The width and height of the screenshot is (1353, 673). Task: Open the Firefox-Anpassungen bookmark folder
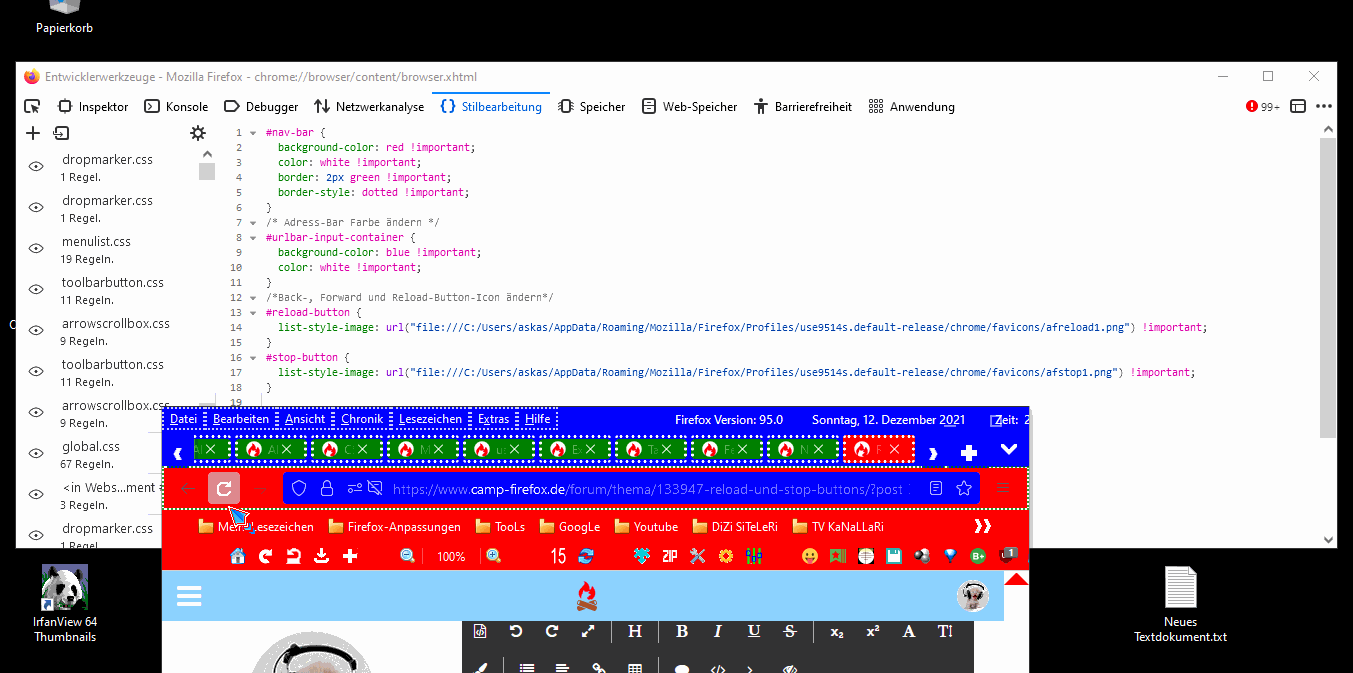pyautogui.click(x=395, y=526)
